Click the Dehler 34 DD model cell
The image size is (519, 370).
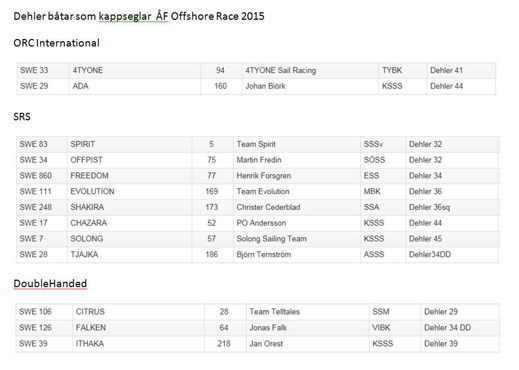(x=460, y=328)
